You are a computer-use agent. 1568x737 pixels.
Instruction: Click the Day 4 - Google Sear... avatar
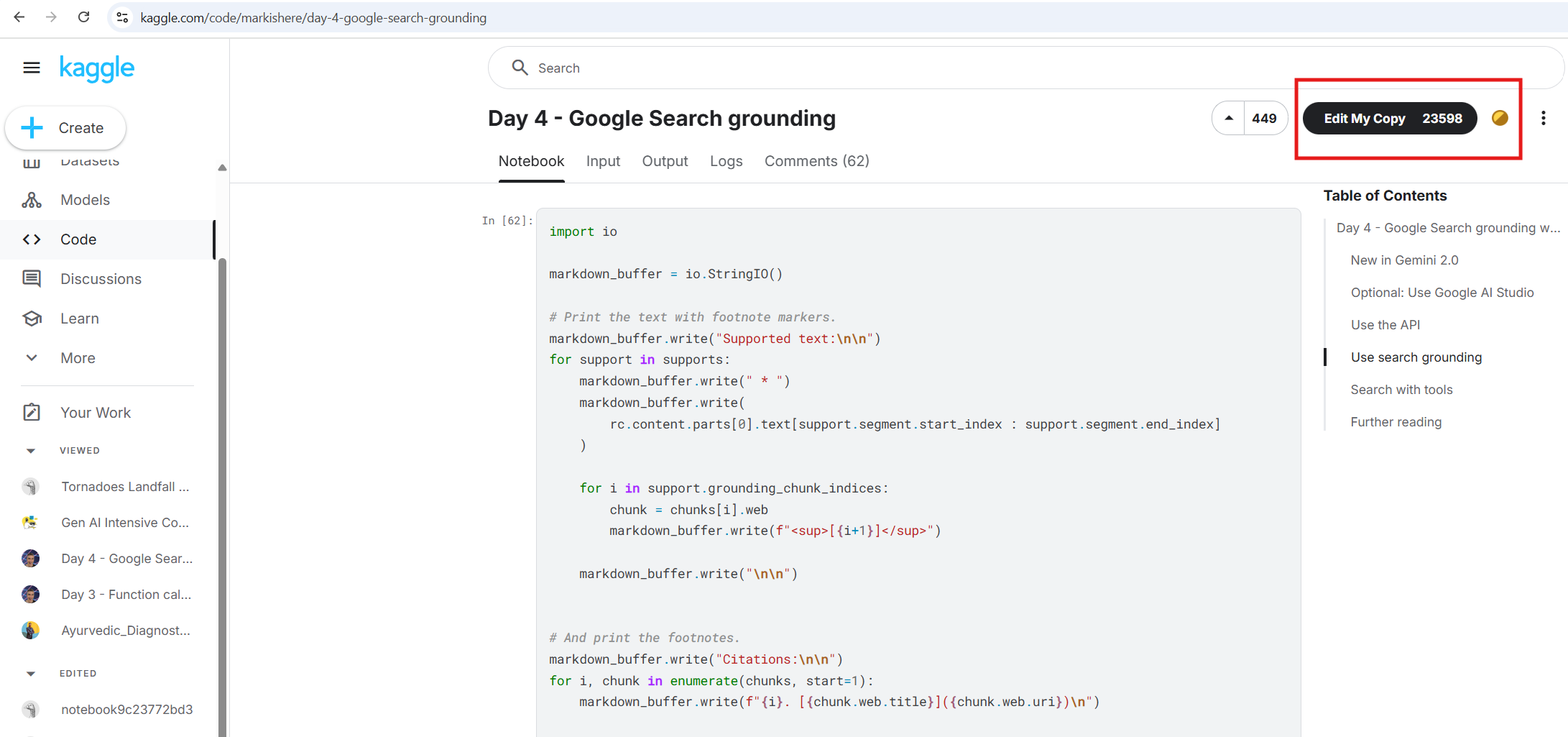tap(30, 559)
